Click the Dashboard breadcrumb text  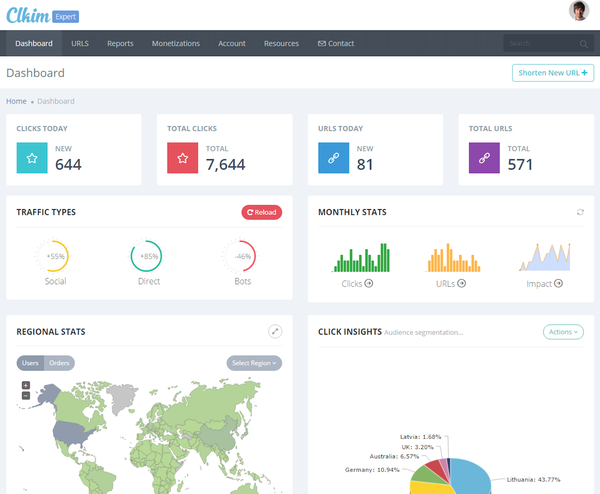coord(56,101)
